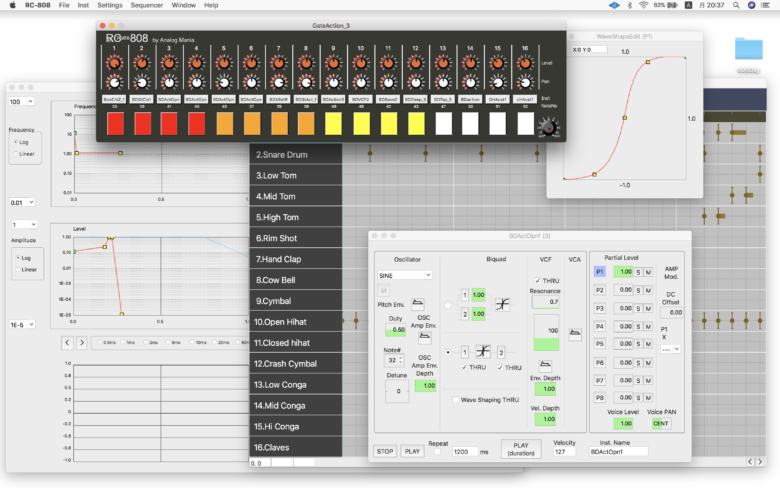Click the master knob beside pad 16
Viewport: 780px width, 488px height.
[549, 128]
